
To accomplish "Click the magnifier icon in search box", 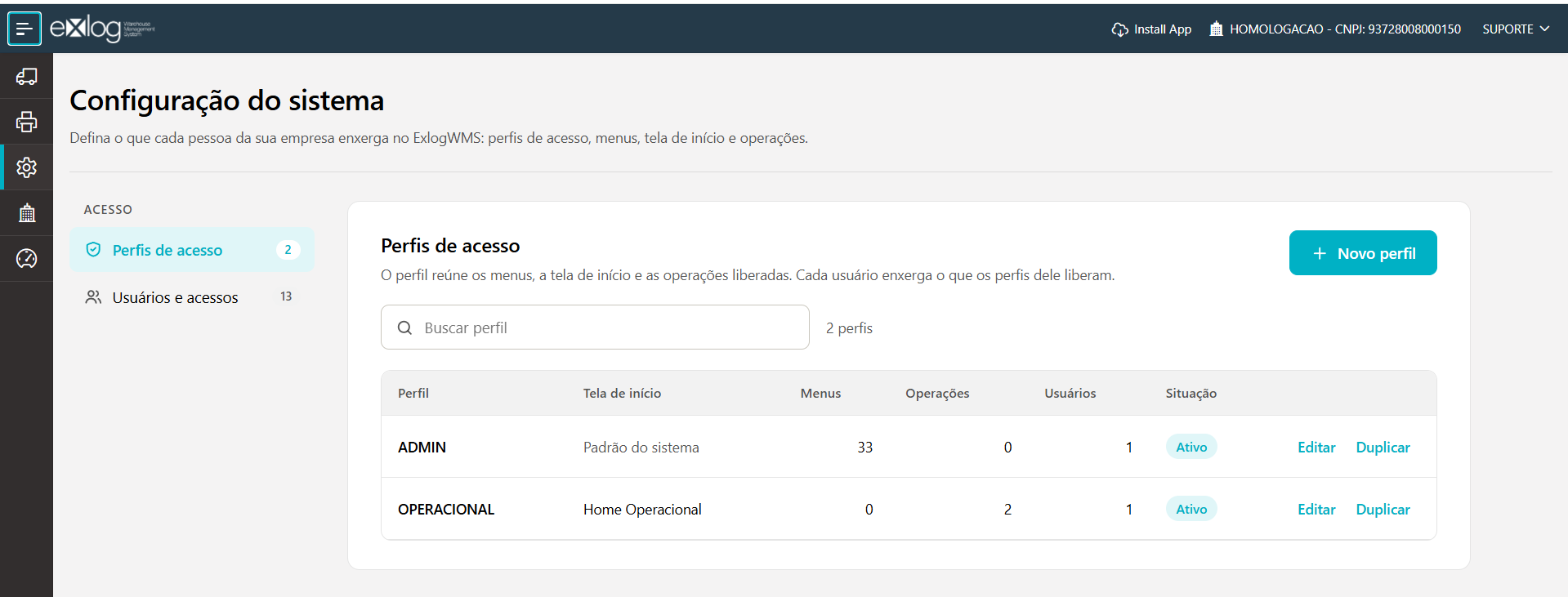I will (x=404, y=327).
